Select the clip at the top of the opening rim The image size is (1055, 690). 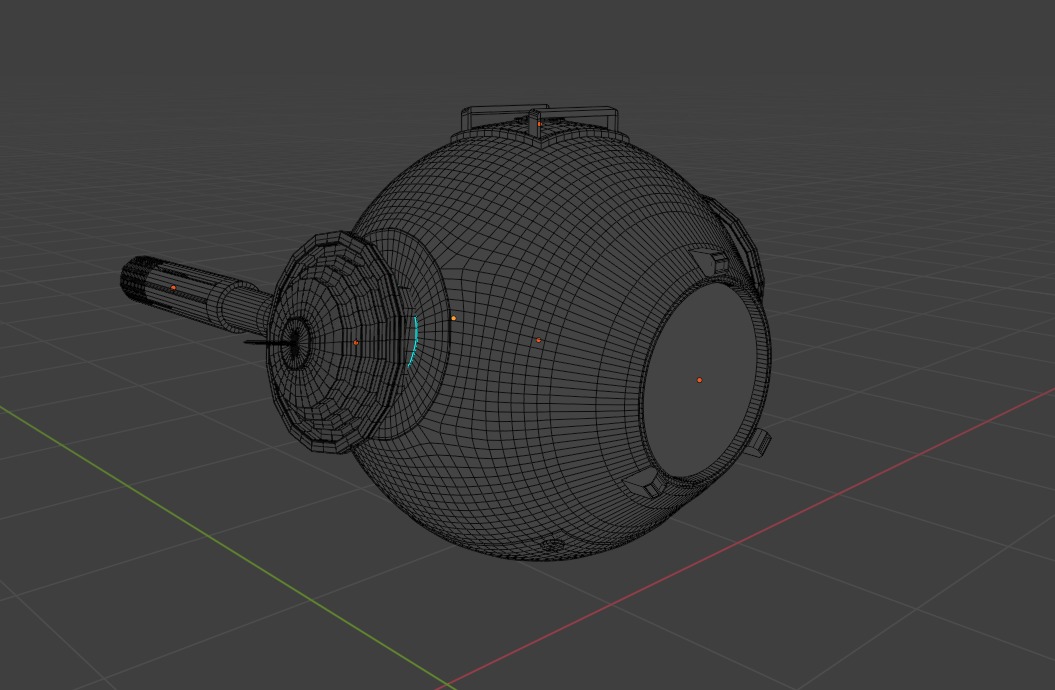(710, 261)
